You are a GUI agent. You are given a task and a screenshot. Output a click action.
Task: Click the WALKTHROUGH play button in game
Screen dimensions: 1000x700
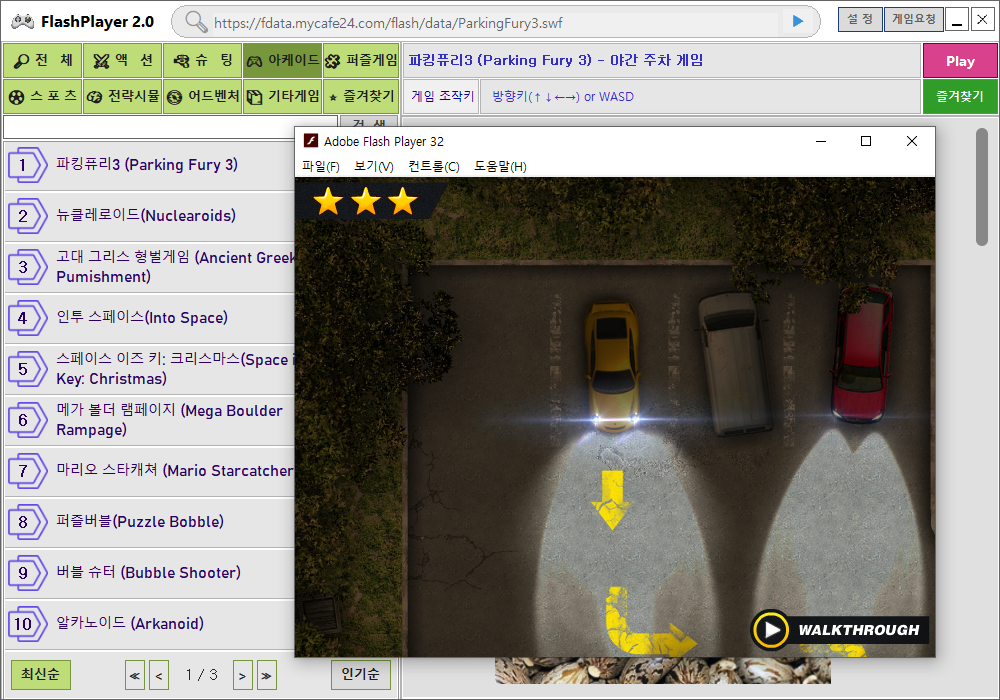pos(840,630)
